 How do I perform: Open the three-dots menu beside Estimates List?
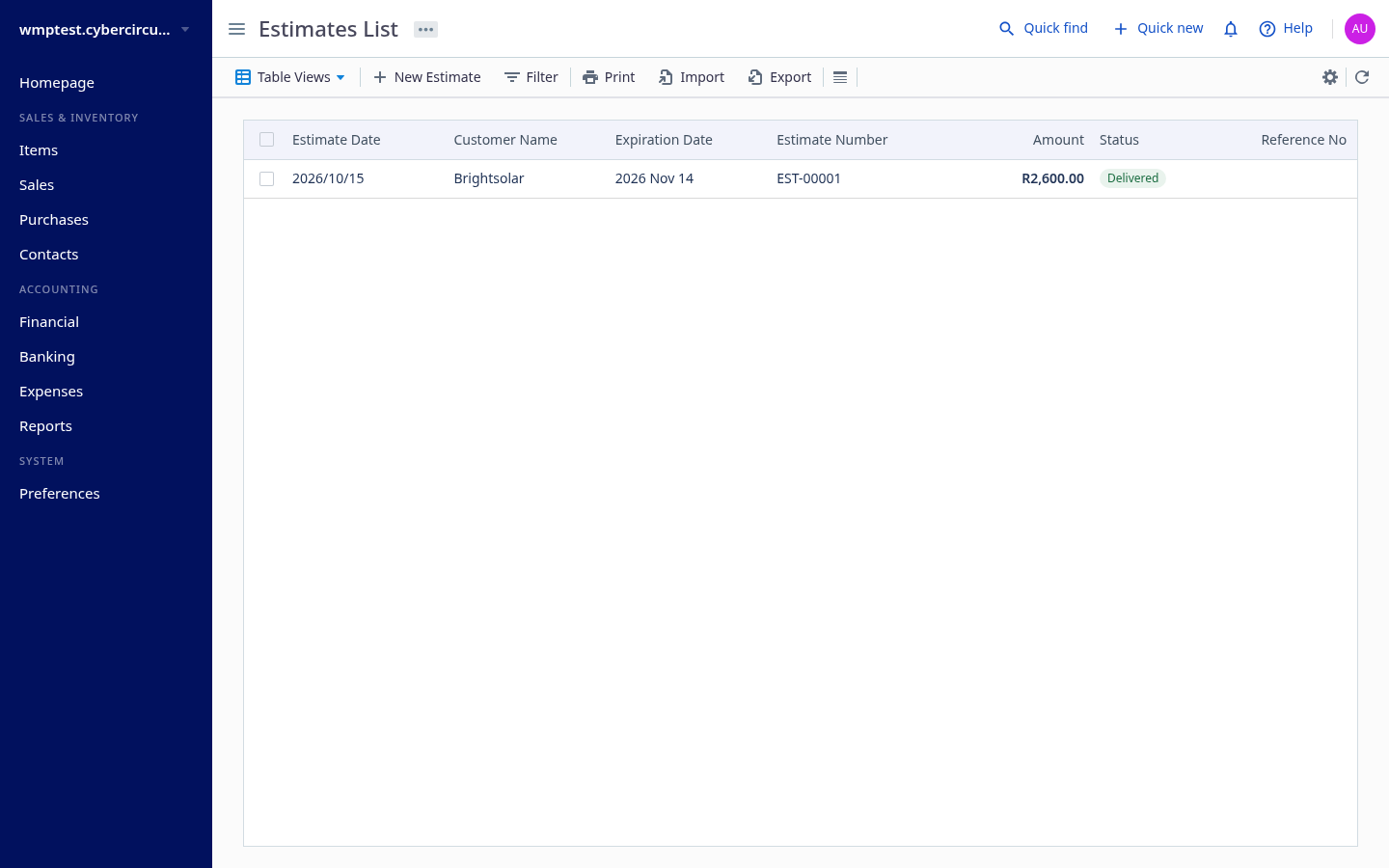tap(425, 29)
